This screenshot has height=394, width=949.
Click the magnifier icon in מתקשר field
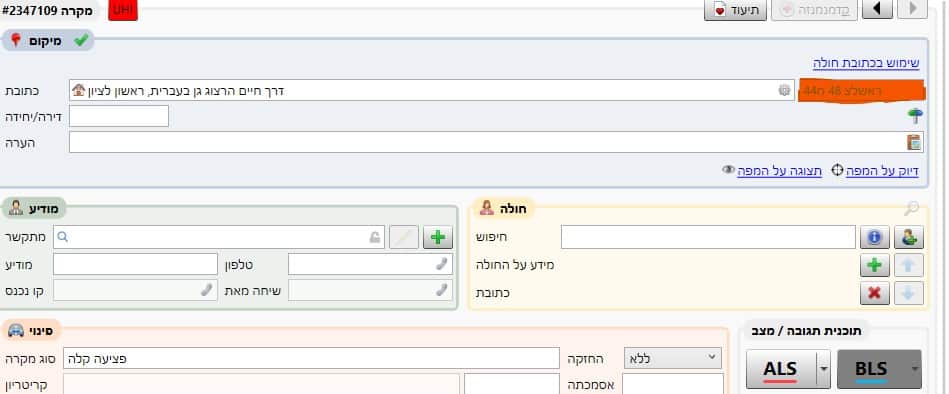(x=62, y=237)
